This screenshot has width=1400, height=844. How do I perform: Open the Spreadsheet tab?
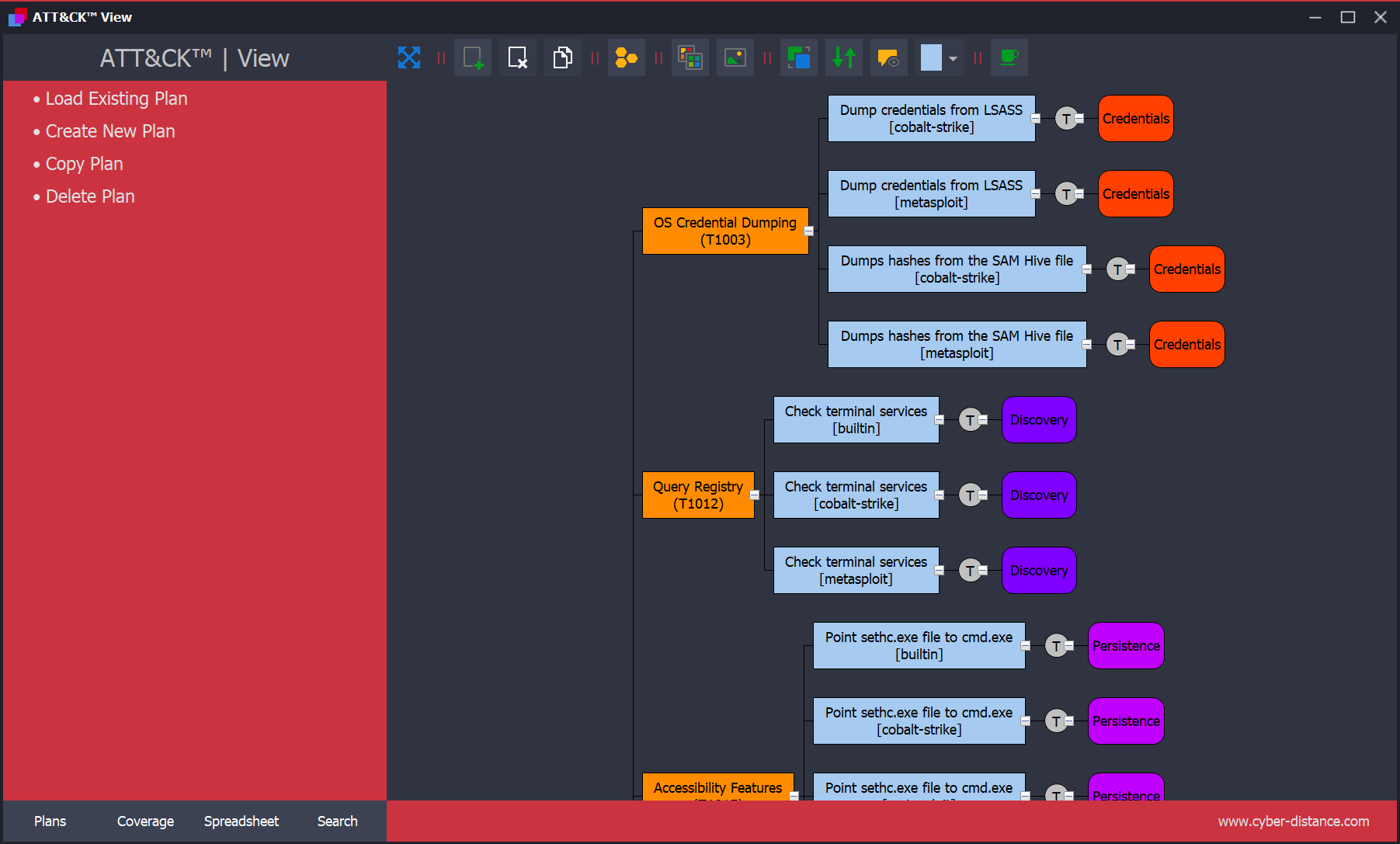click(241, 821)
